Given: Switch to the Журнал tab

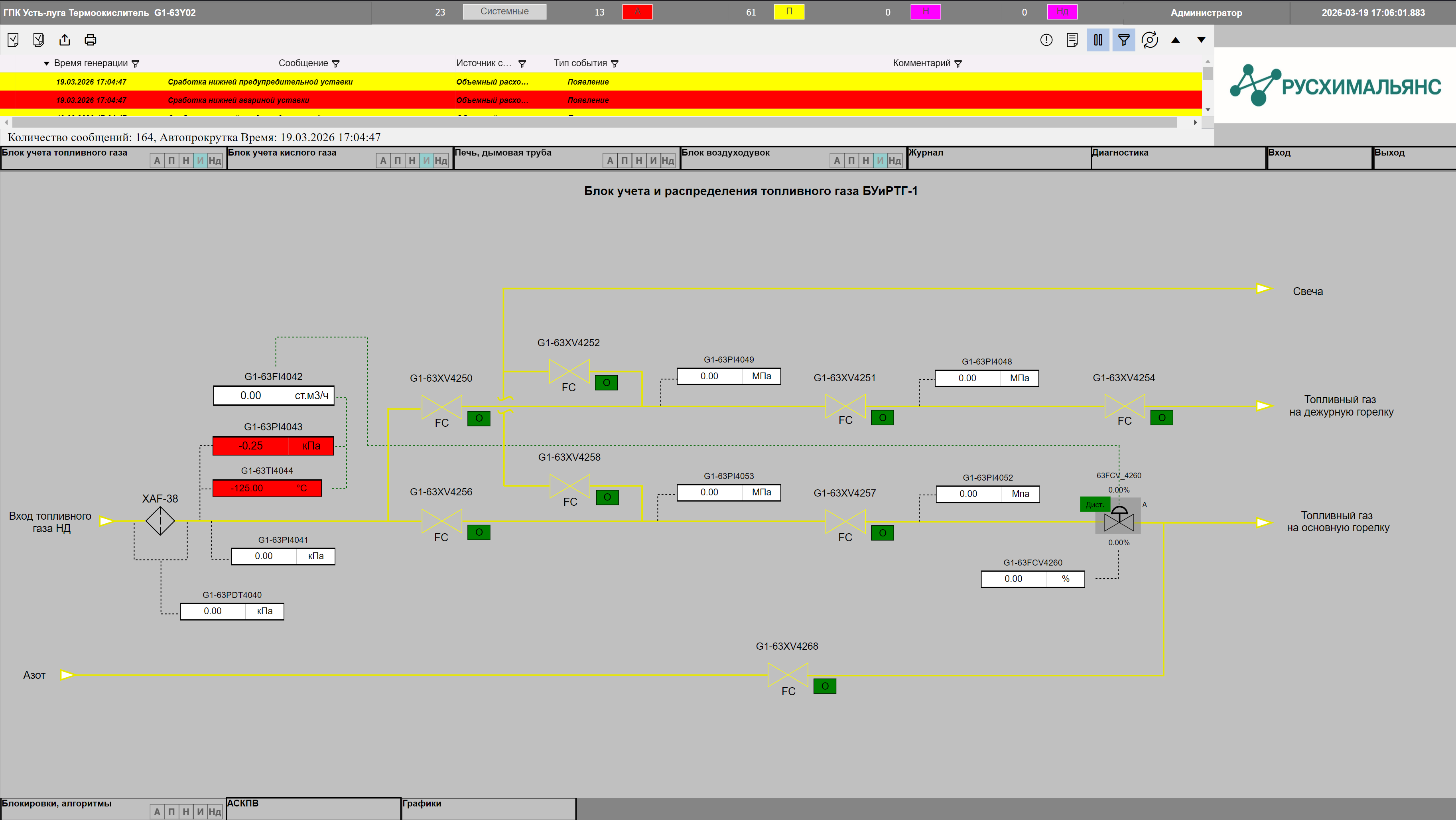Looking at the screenshot, I should [999, 158].
